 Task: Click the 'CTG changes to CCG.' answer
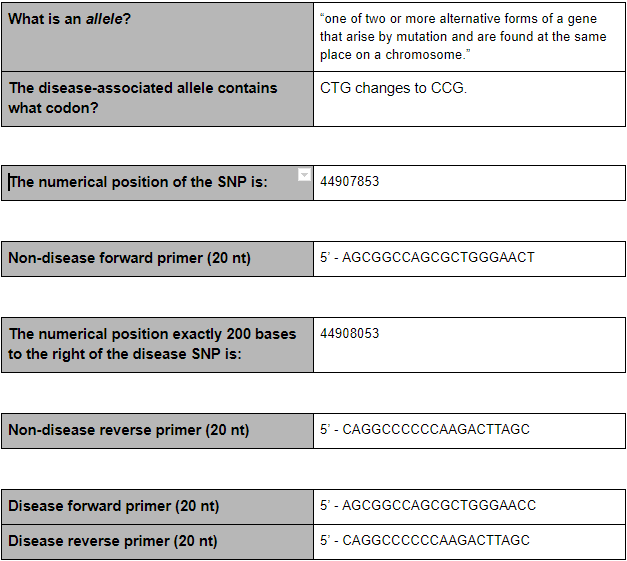(x=393, y=88)
